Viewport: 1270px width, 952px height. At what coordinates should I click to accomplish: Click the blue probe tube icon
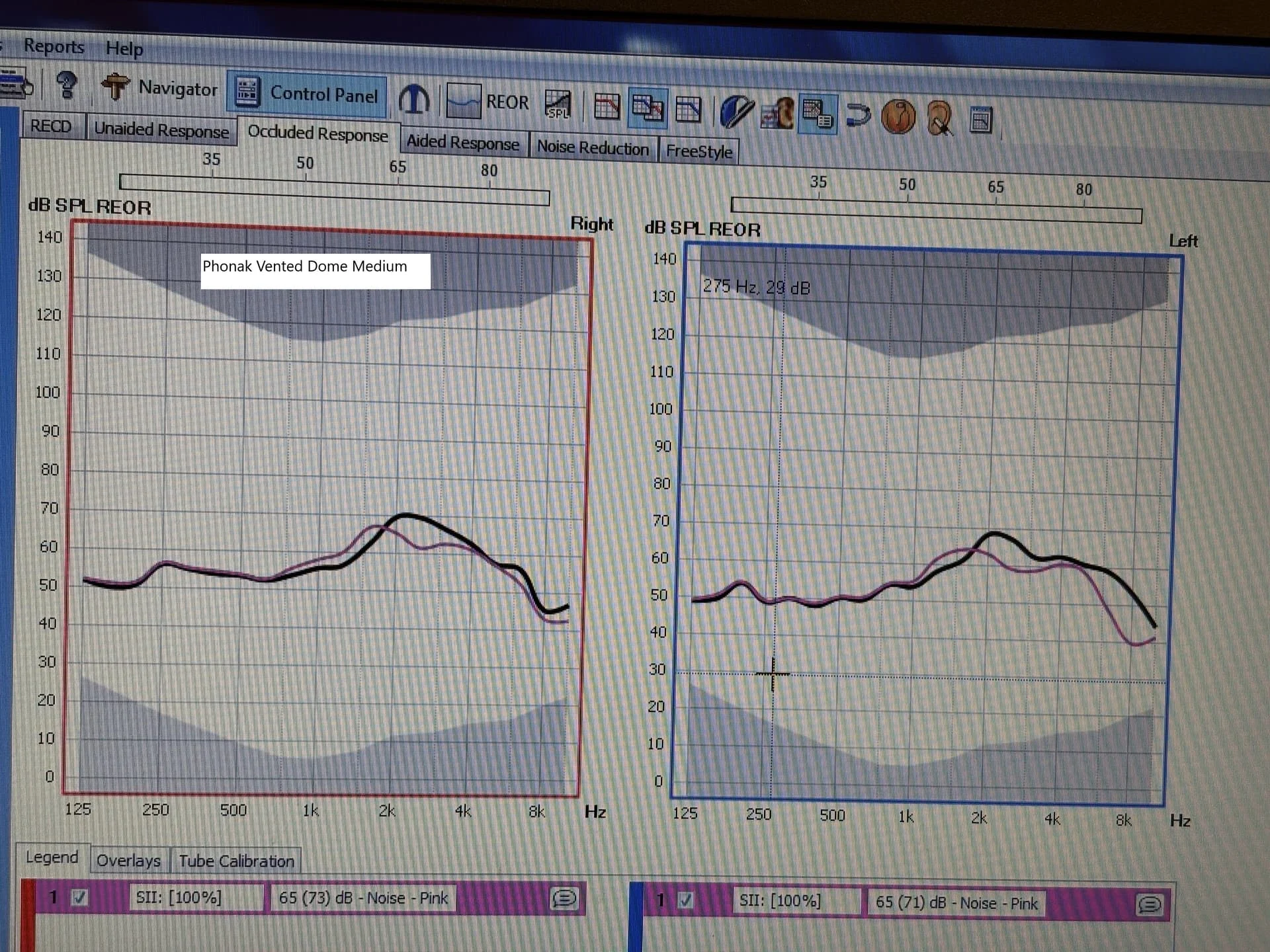pos(737,111)
